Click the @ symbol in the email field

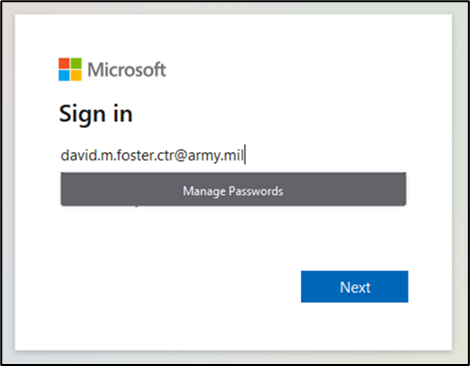180,156
